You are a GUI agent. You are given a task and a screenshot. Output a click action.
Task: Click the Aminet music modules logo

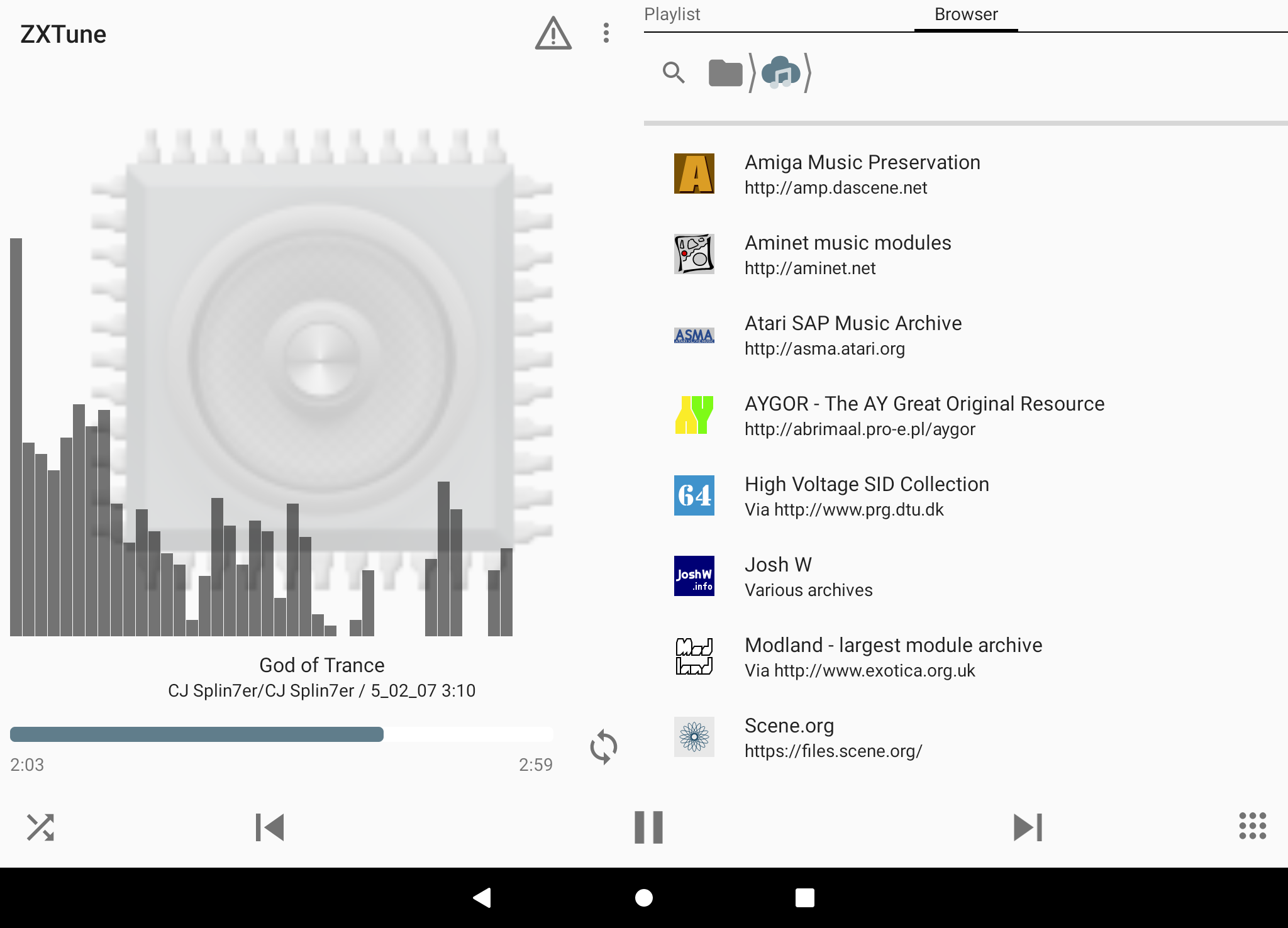coord(694,254)
